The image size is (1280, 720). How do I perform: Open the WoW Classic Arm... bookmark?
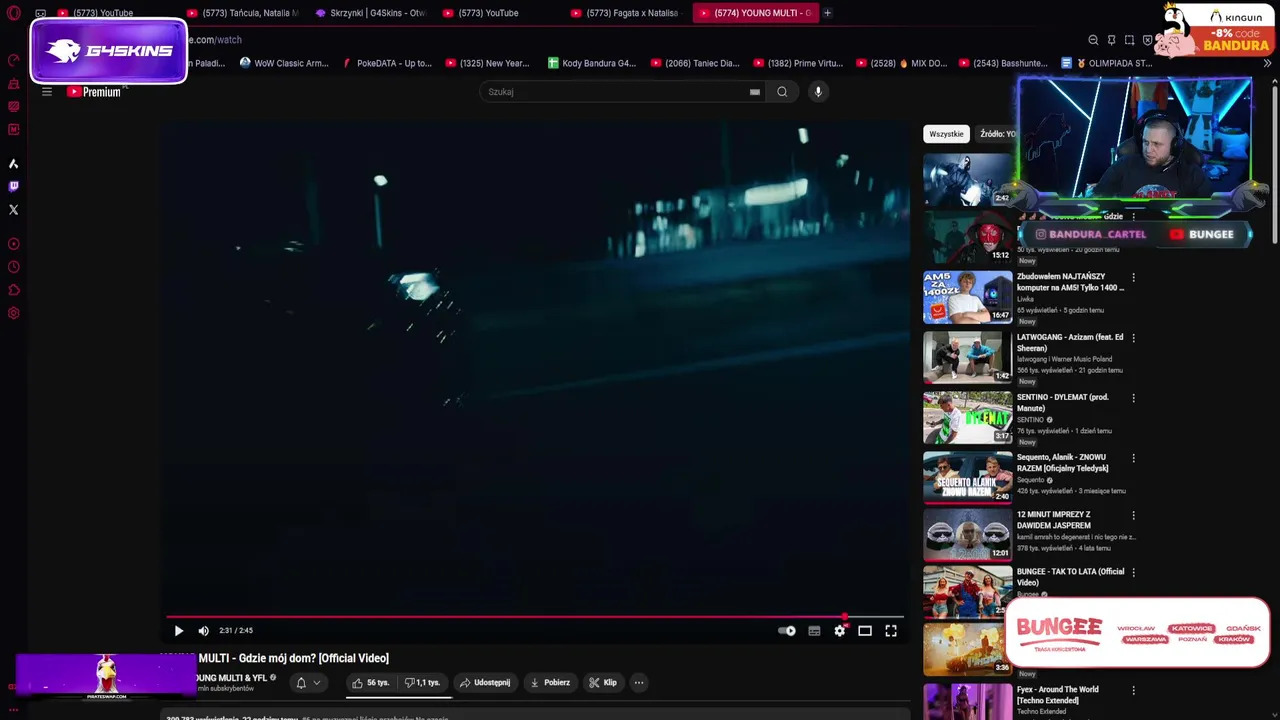pyautogui.click(x=284, y=63)
